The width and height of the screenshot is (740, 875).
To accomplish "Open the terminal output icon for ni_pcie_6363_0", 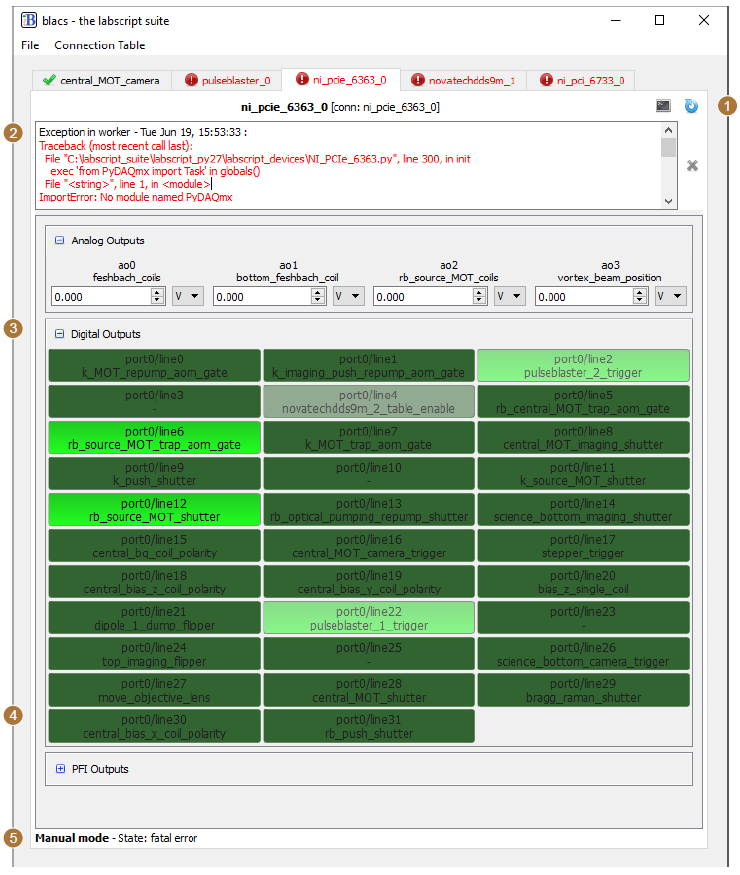I will (663, 106).
